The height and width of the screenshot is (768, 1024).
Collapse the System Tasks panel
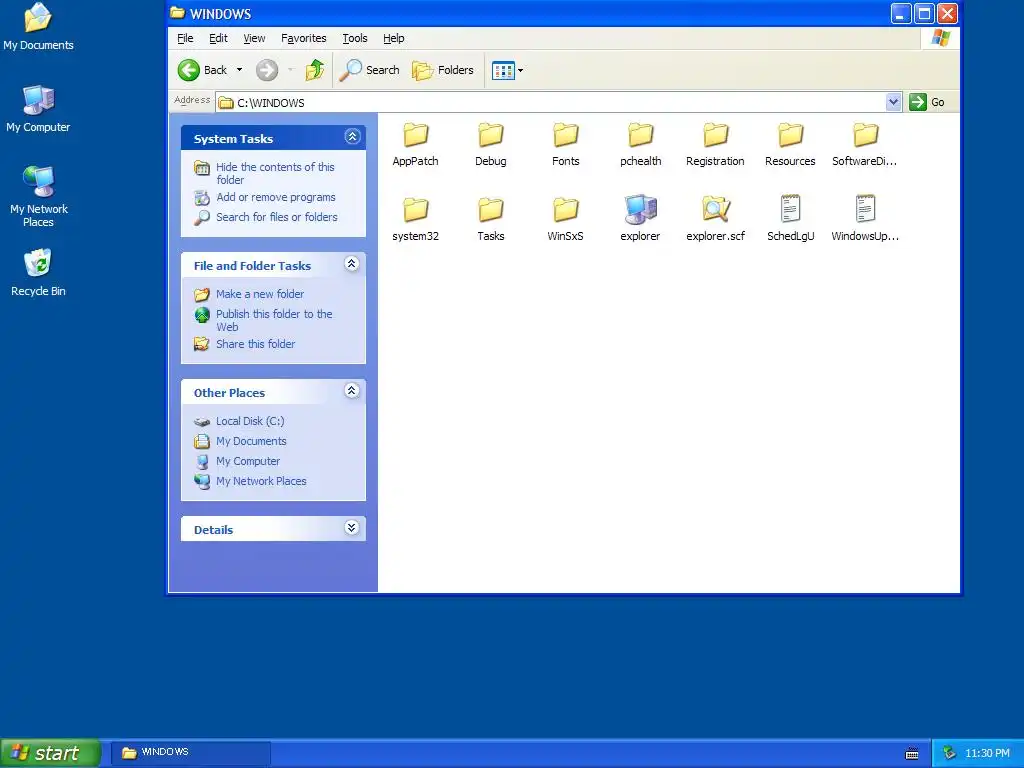coord(352,136)
